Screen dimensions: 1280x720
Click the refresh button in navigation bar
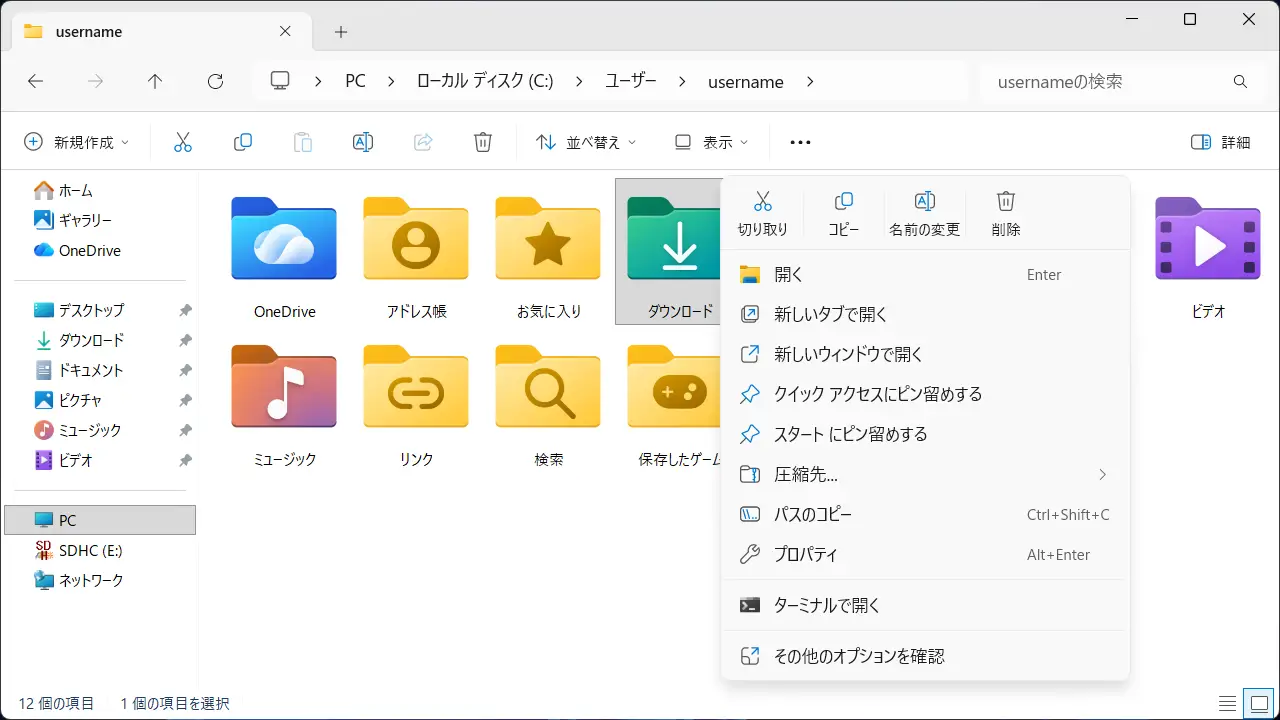[215, 82]
